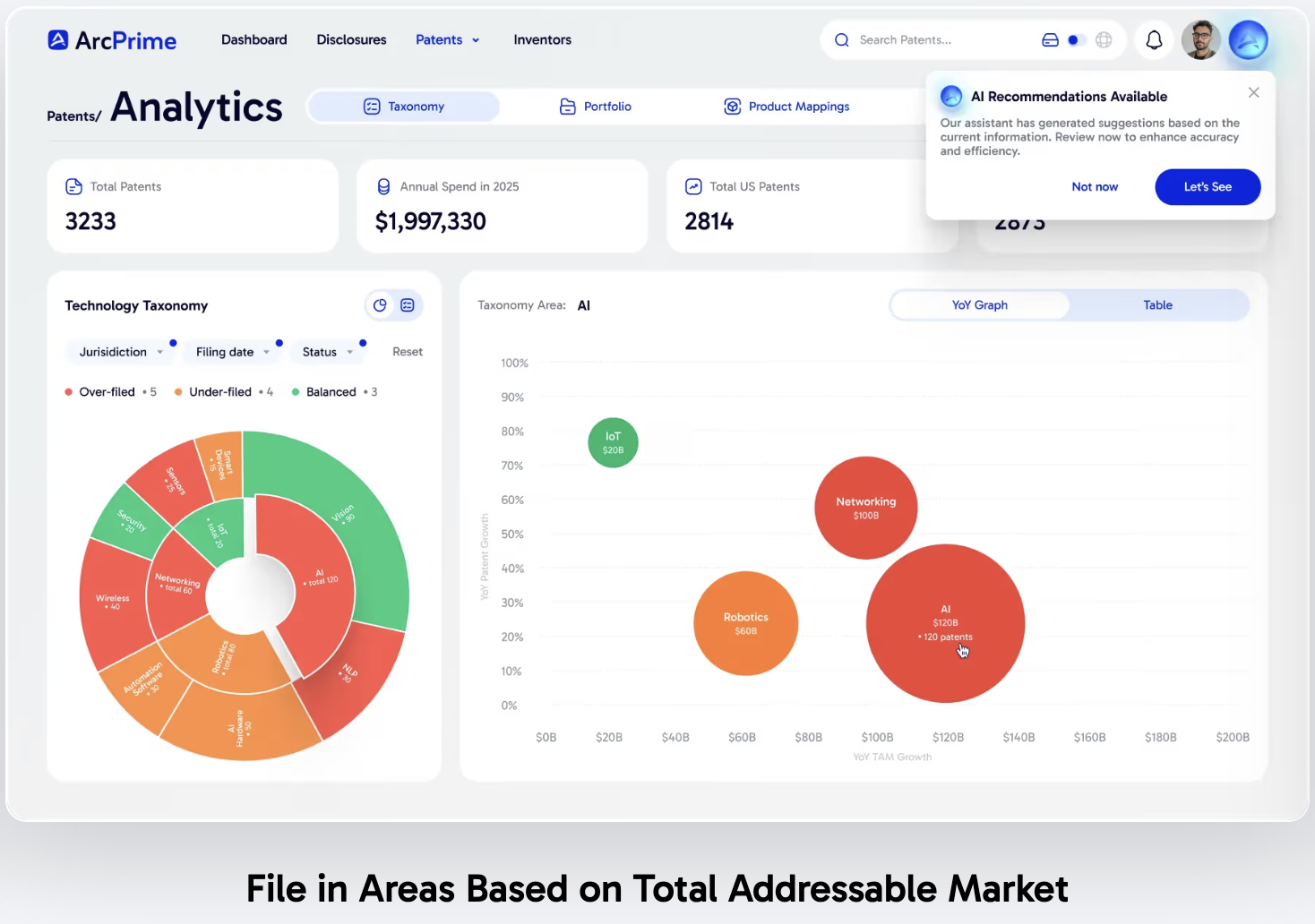
Task: Click the Total US Patents value 2814
Action: 709,221
